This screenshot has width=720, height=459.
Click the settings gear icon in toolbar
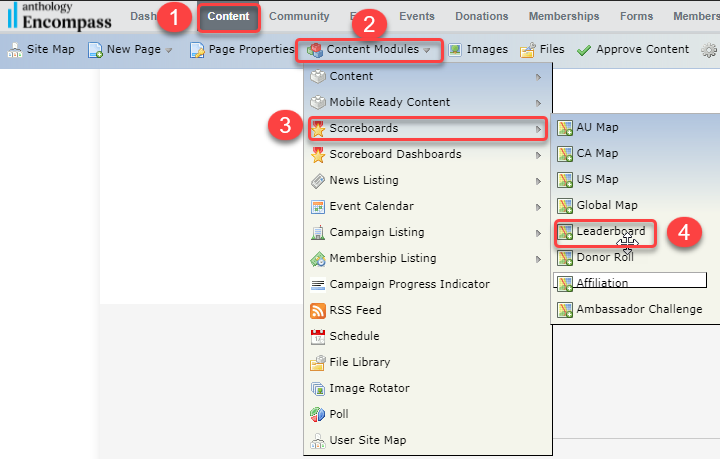click(x=709, y=50)
